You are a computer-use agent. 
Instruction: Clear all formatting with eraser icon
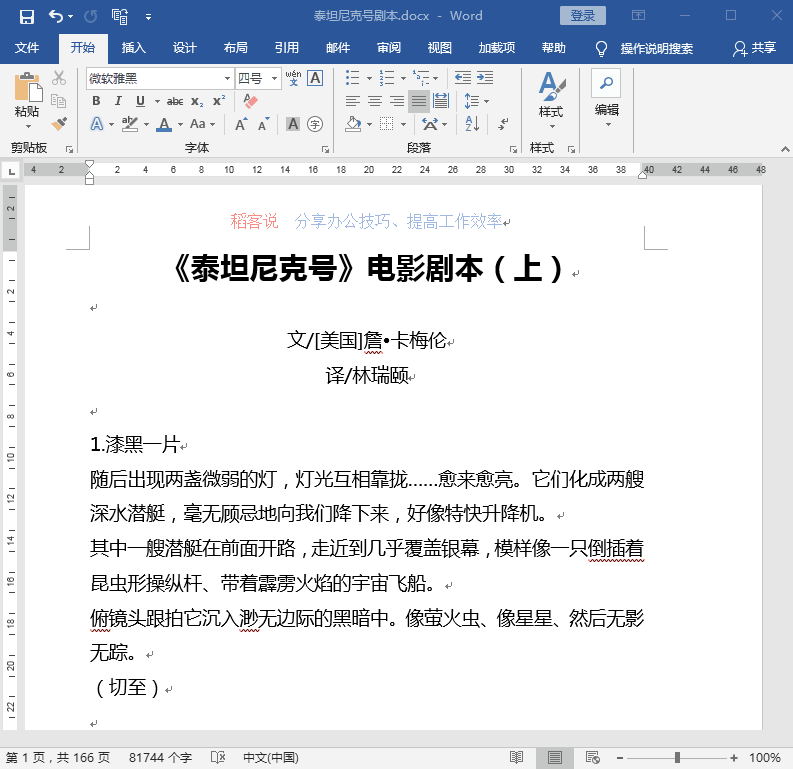coord(250,101)
